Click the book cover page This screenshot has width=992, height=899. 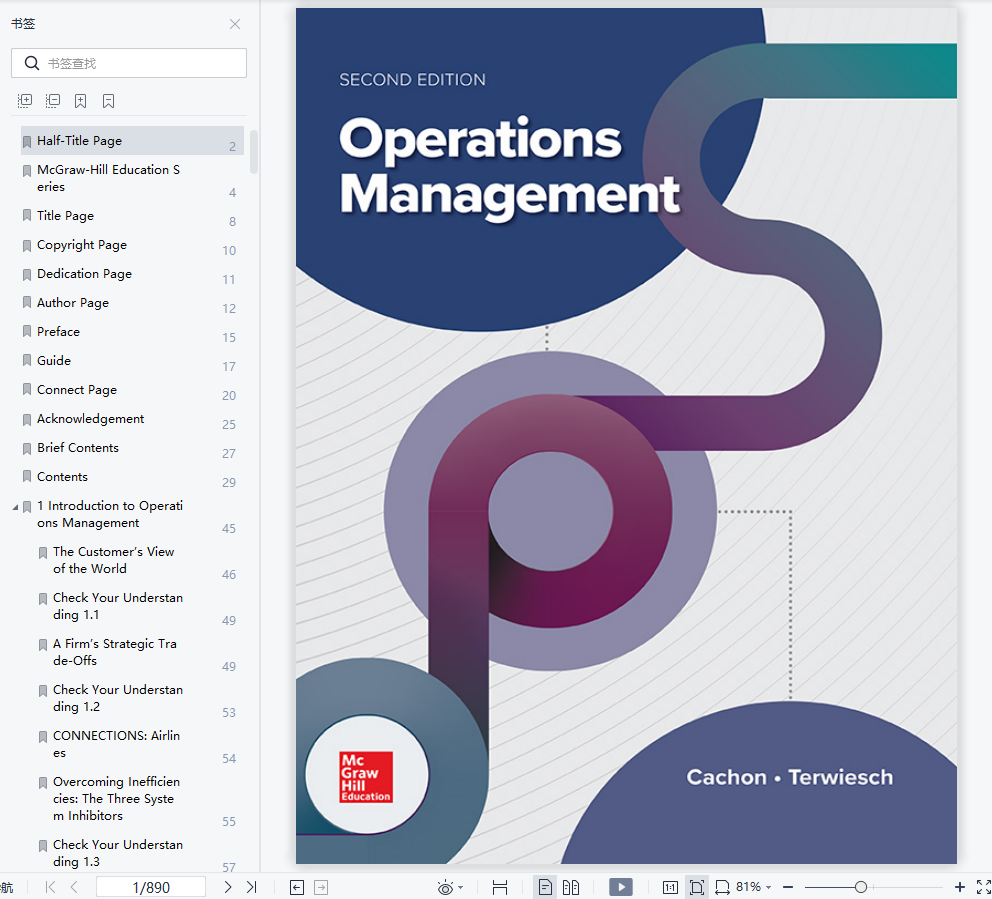click(626, 436)
